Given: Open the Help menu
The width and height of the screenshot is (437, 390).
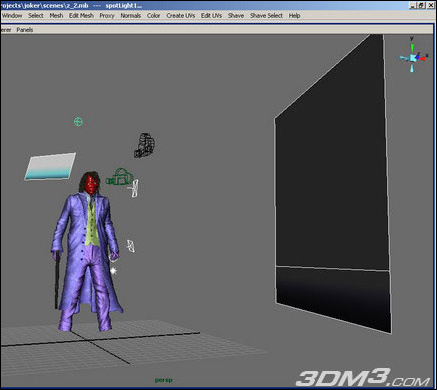Looking at the screenshot, I should point(294,16).
